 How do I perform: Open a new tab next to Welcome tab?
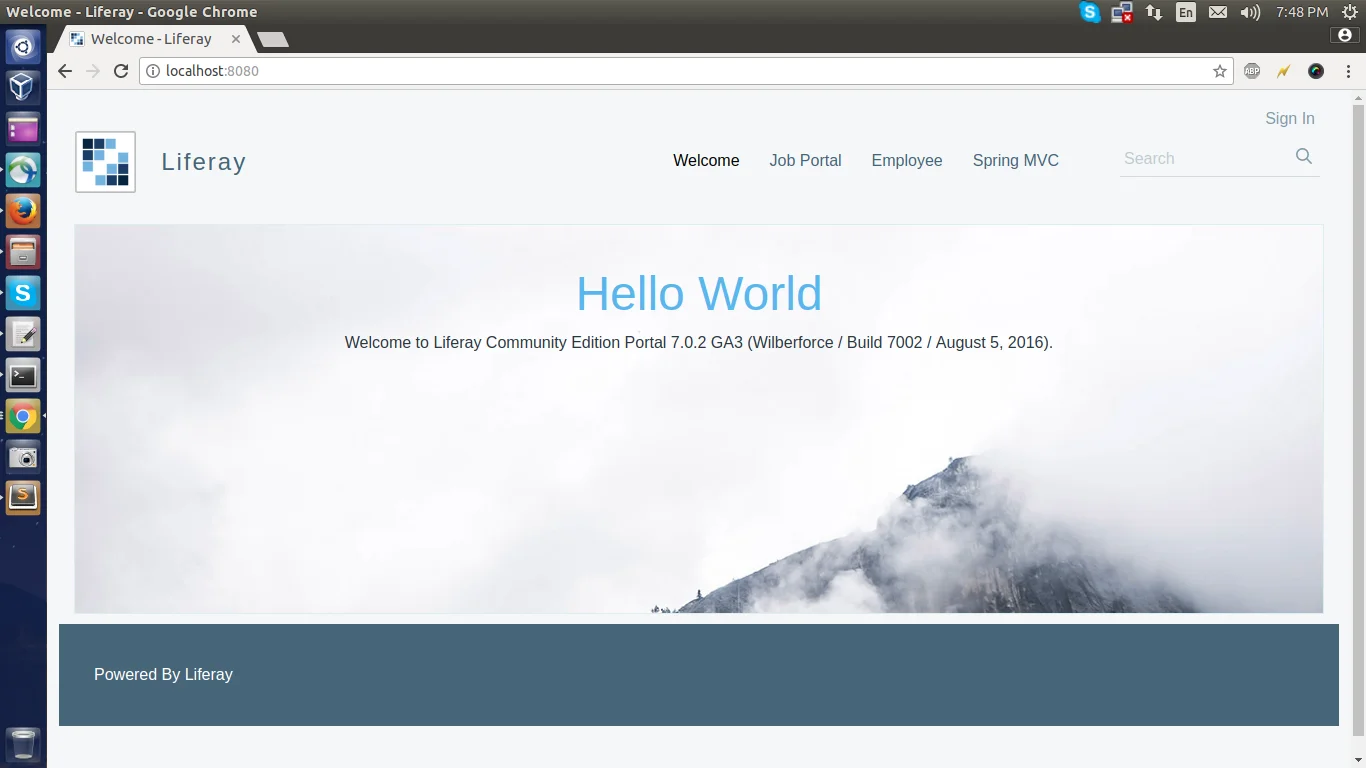tap(272, 39)
